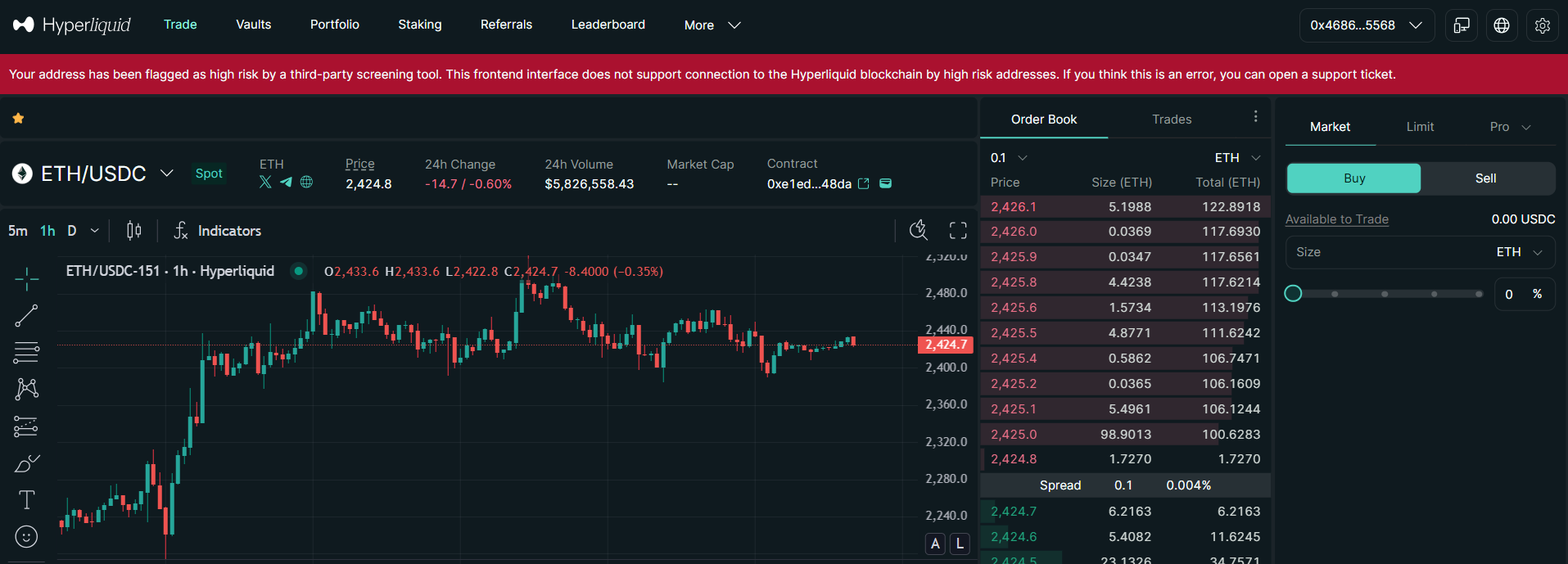Select the brush drawing tool
The height and width of the screenshot is (564, 1568).
click(x=26, y=463)
